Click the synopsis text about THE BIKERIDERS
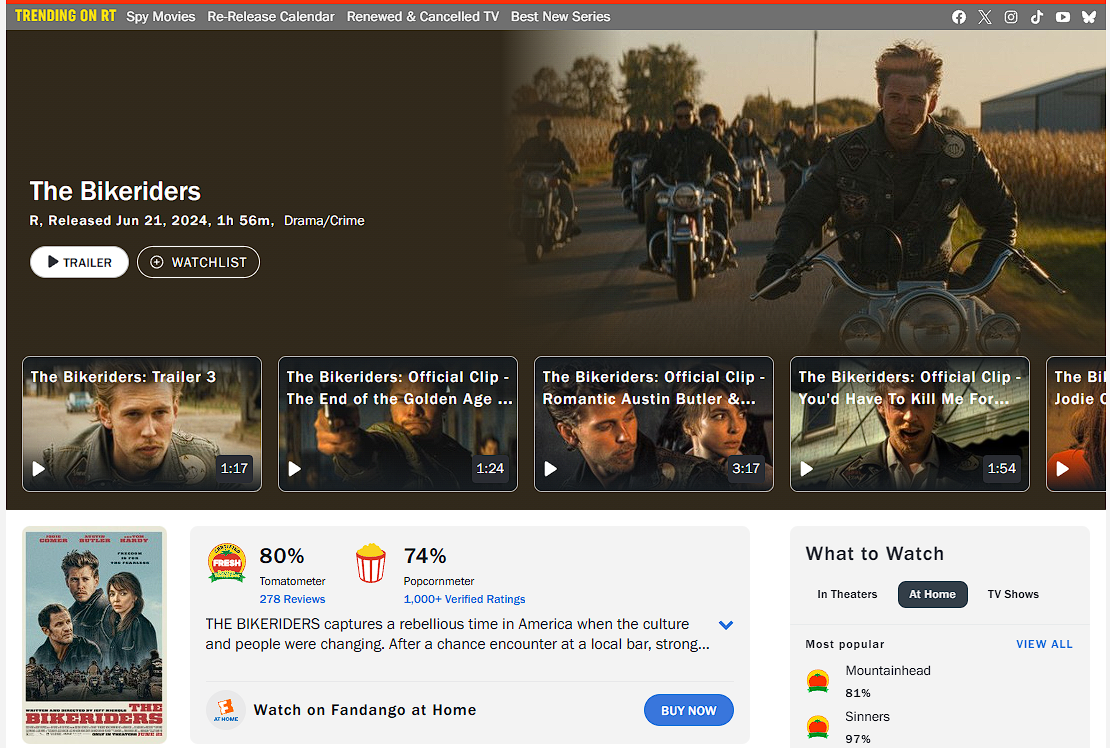 (x=457, y=634)
